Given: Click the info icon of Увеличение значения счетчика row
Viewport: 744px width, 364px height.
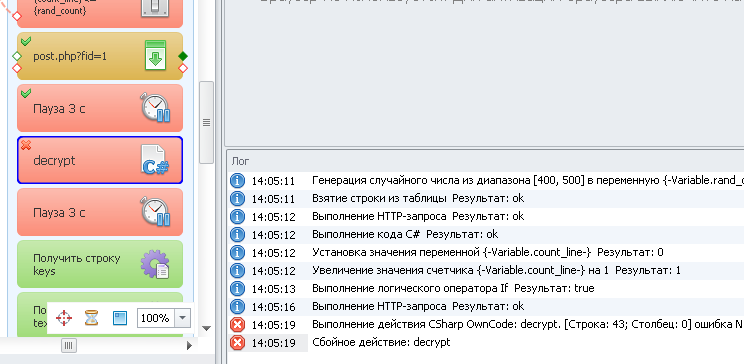Looking at the screenshot, I should (x=237, y=271).
